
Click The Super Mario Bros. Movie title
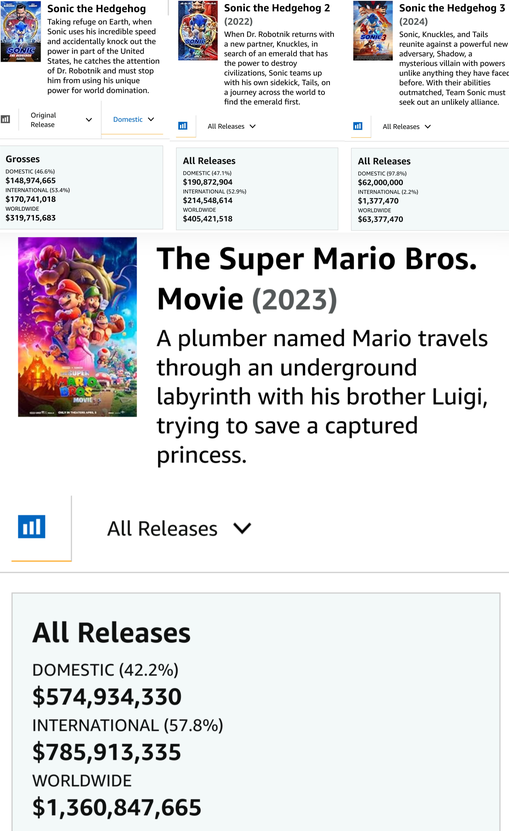click(317, 279)
